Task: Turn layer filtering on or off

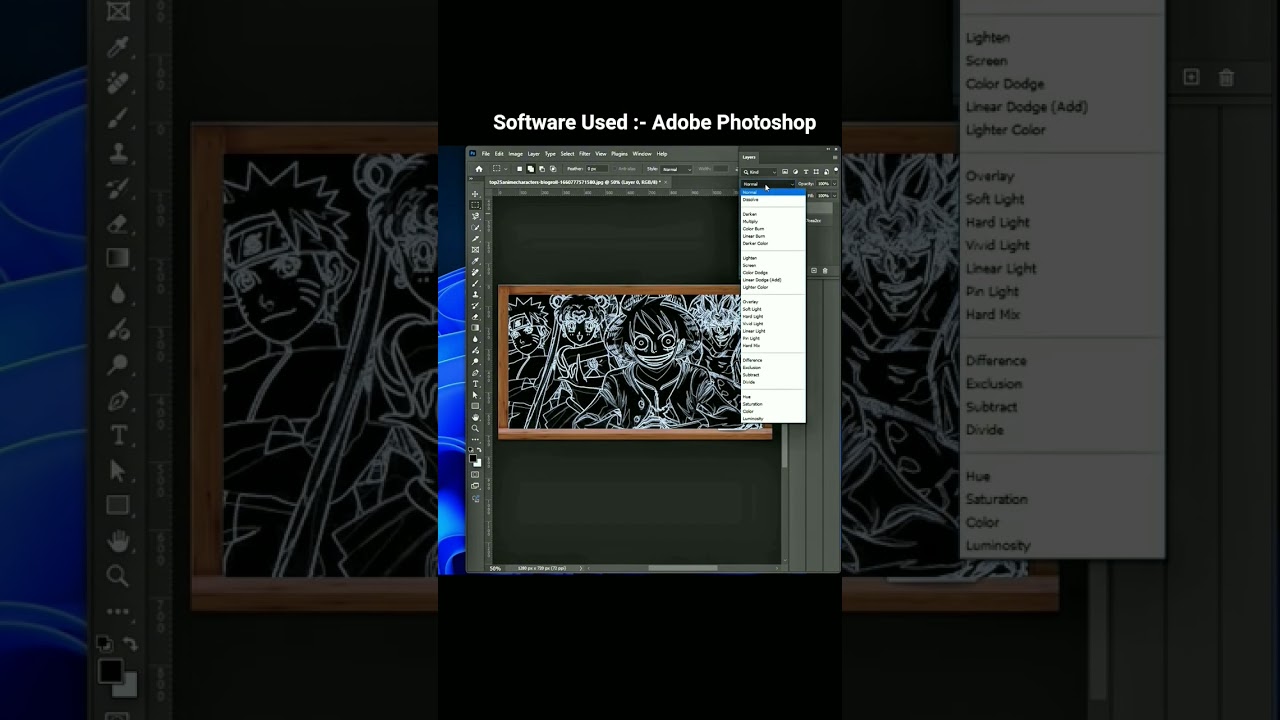Action: (x=835, y=171)
